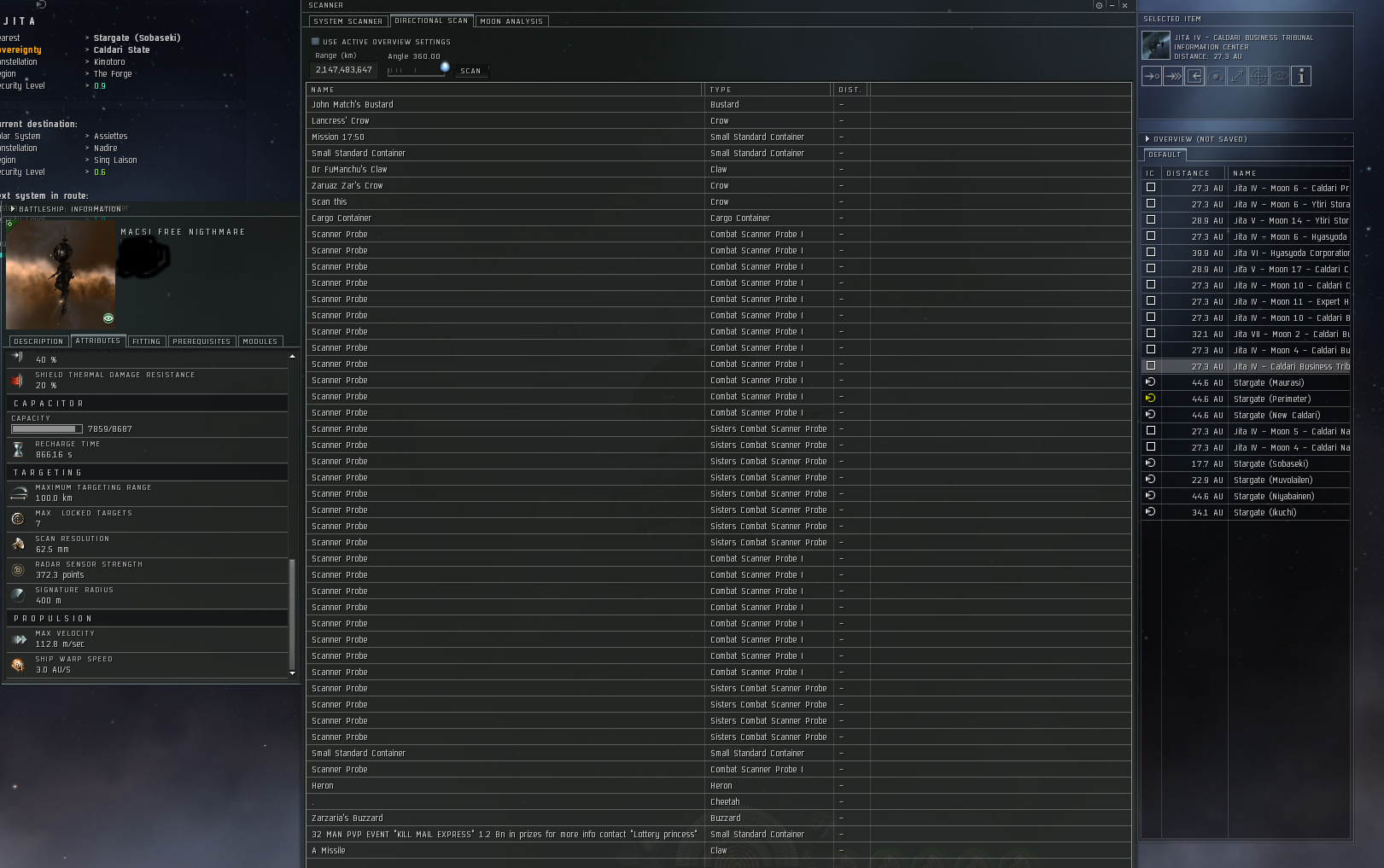Open Show Info for the selected item
Viewport: 1384px width, 868px height.
click(1301, 76)
